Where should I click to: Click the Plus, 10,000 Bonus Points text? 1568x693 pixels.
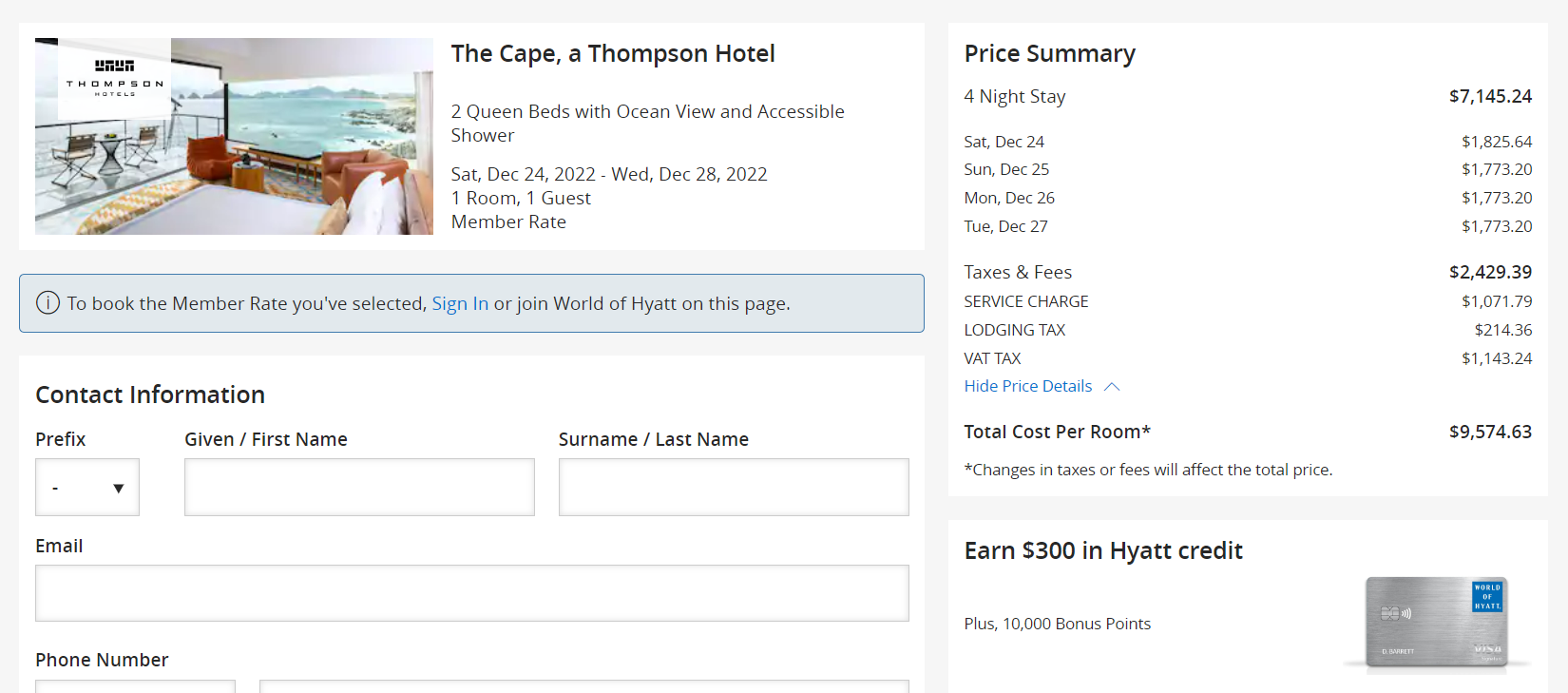tap(1057, 624)
